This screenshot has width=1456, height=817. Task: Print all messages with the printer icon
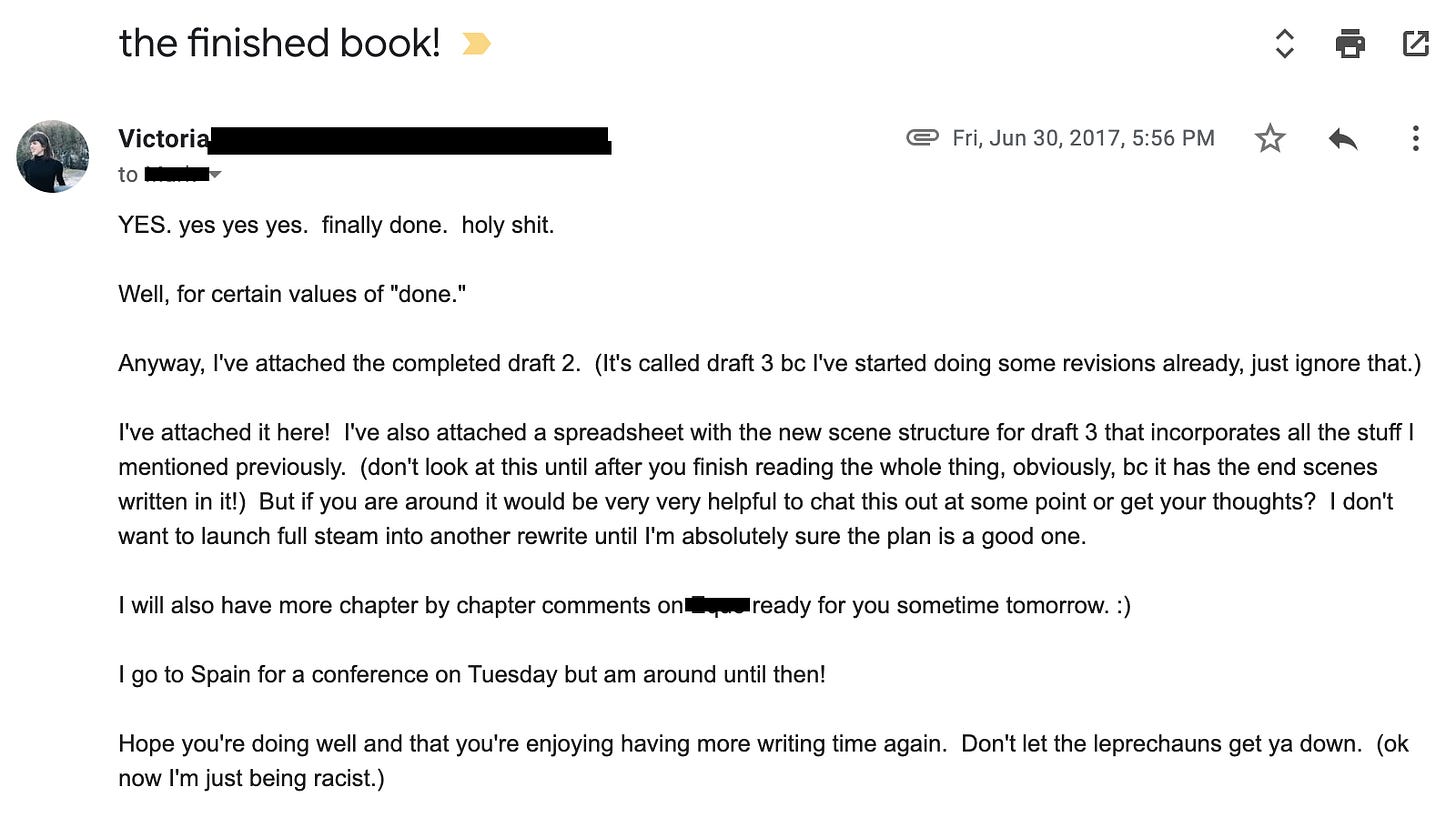[1350, 43]
